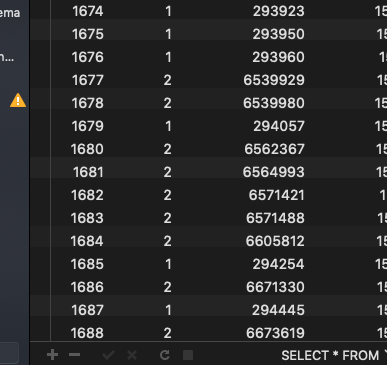The width and height of the screenshot is (387, 365).
Task: Select cell with id 1687
Action: pos(88,310)
